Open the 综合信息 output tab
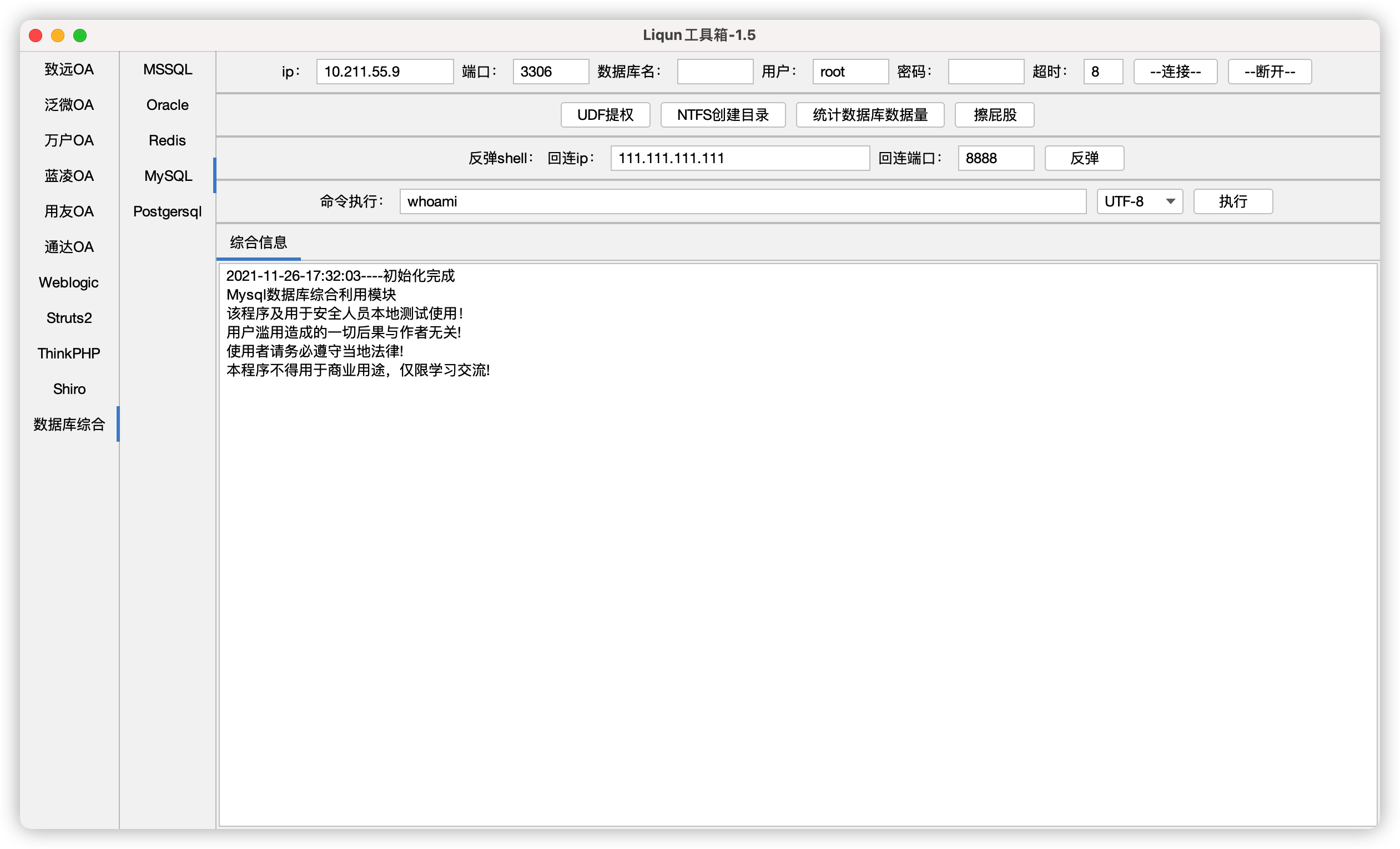The height and width of the screenshot is (849, 1400). [259, 242]
